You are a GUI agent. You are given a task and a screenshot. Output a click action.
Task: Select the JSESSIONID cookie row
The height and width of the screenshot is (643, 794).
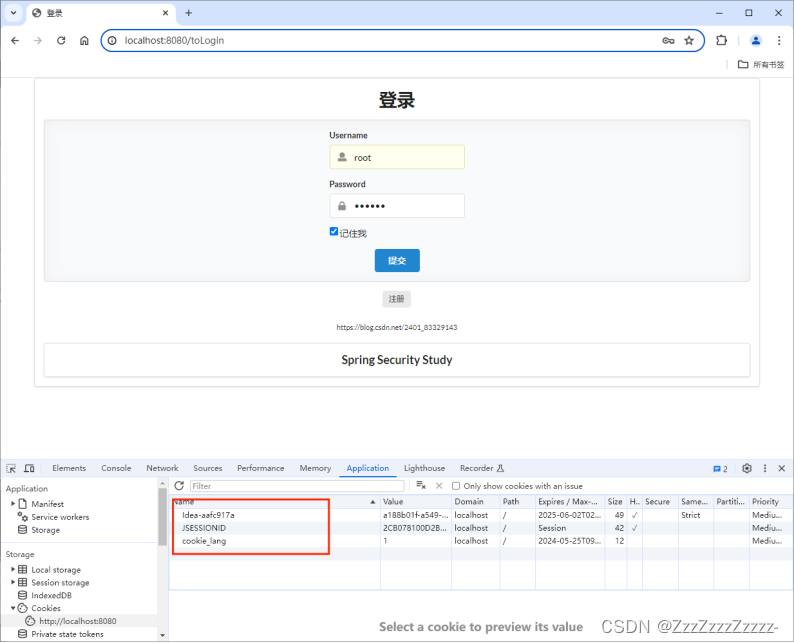(481, 528)
